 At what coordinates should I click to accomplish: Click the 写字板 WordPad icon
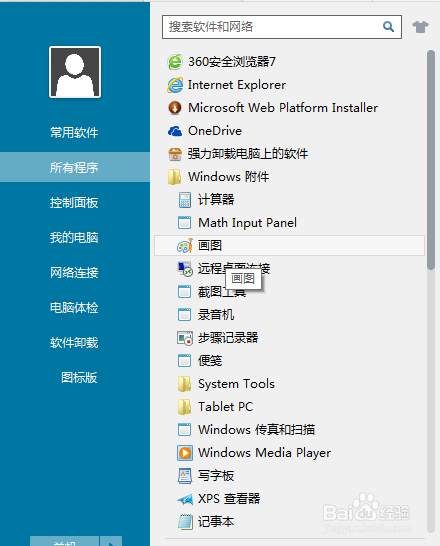point(185,476)
